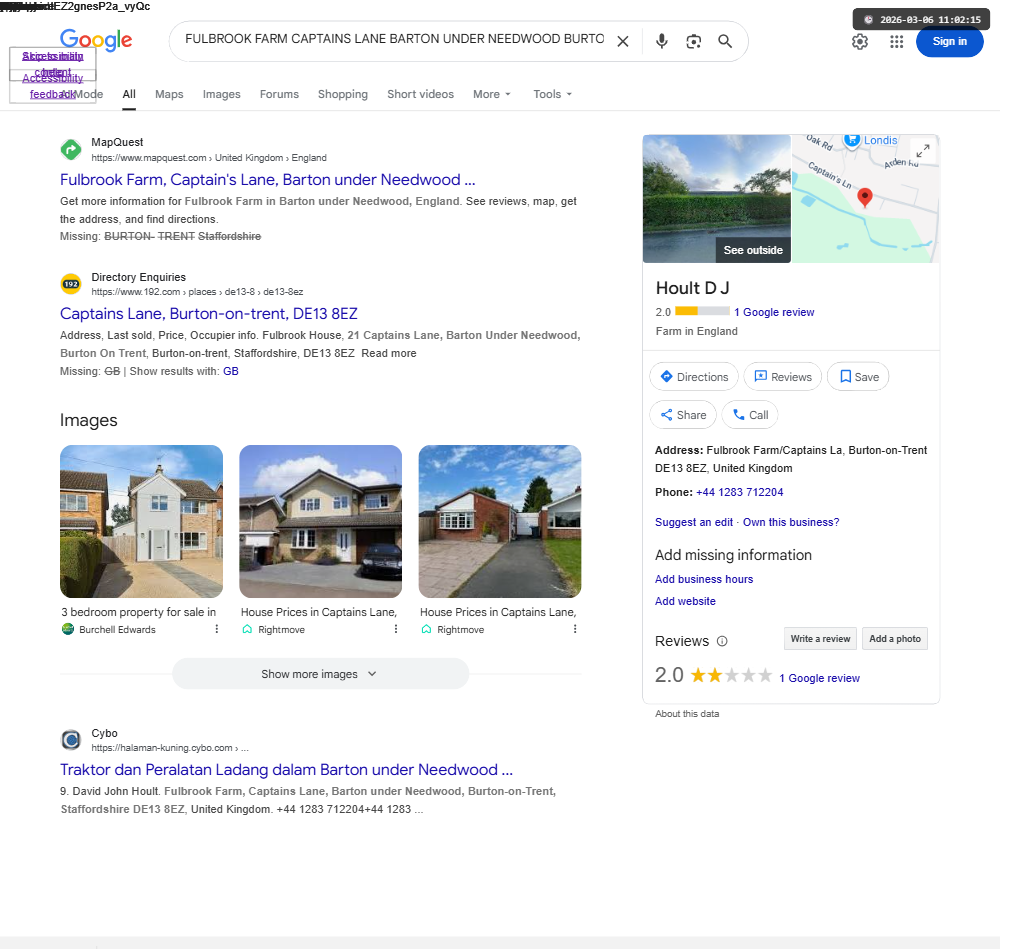Viewport: 1012px width, 949px height.
Task: Open Google apps grid icon
Action: point(896,41)
